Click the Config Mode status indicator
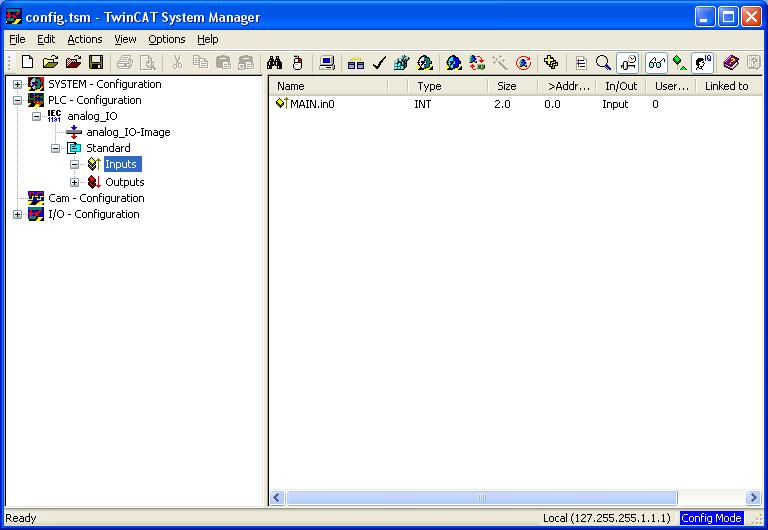 coord(712,518)
